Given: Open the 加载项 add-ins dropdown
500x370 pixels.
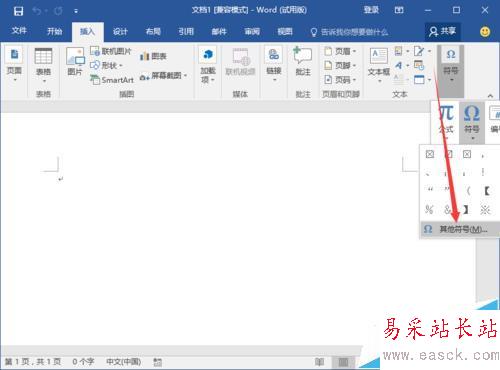Looking at the screenshot, I should [208, 65].
